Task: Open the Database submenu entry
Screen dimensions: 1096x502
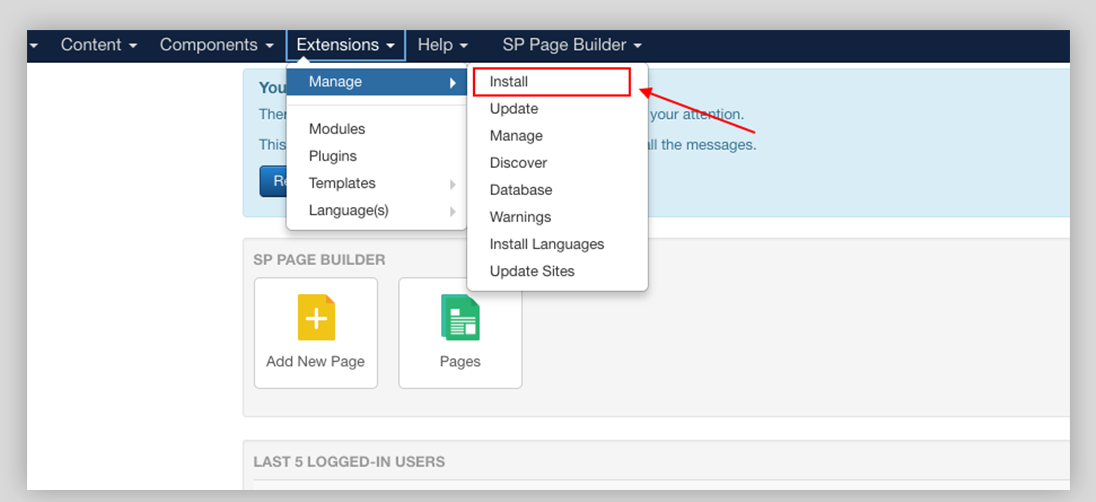Action: coord(521,190)
